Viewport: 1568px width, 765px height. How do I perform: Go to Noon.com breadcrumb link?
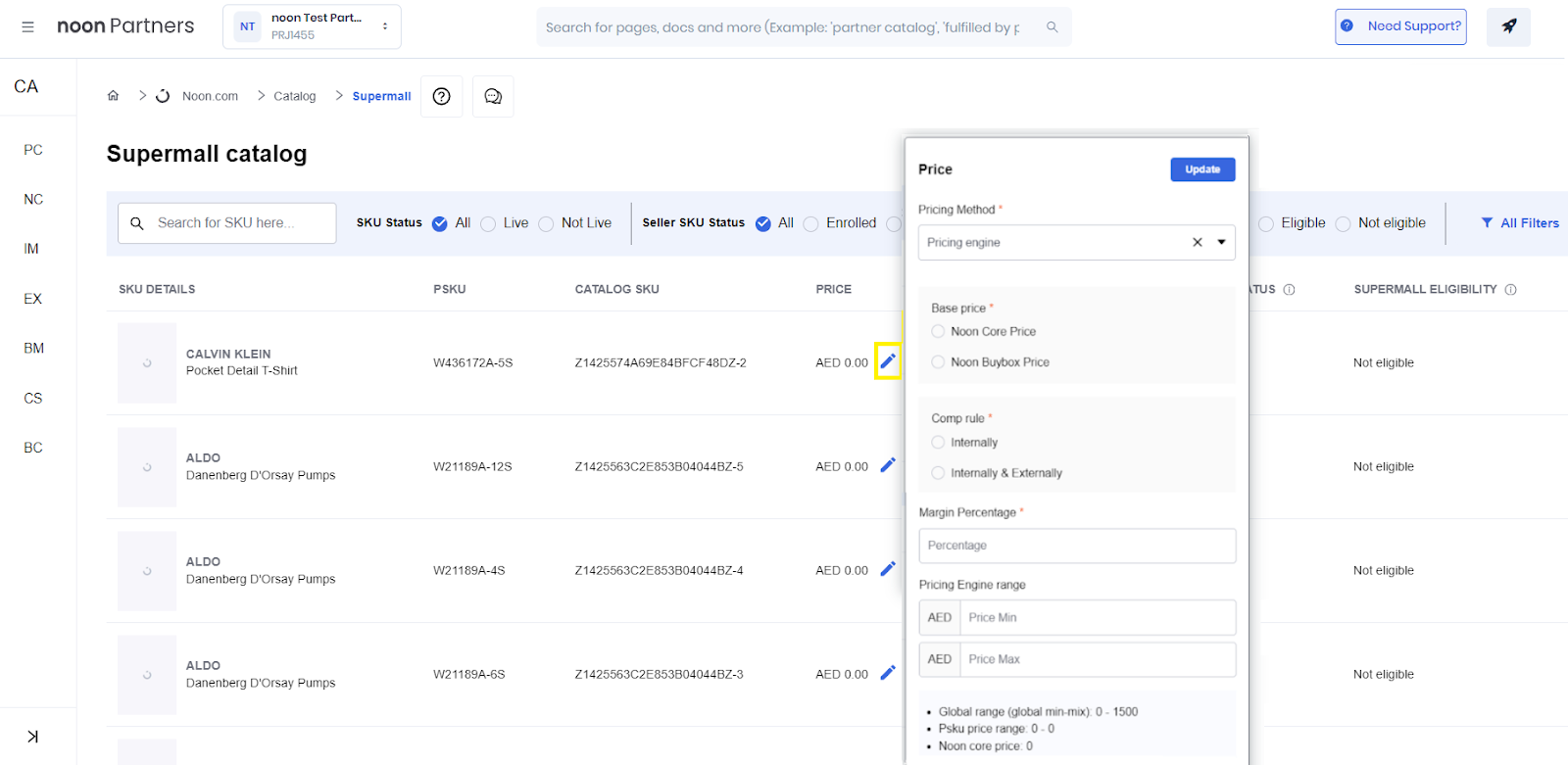click(x=210, y=96)
